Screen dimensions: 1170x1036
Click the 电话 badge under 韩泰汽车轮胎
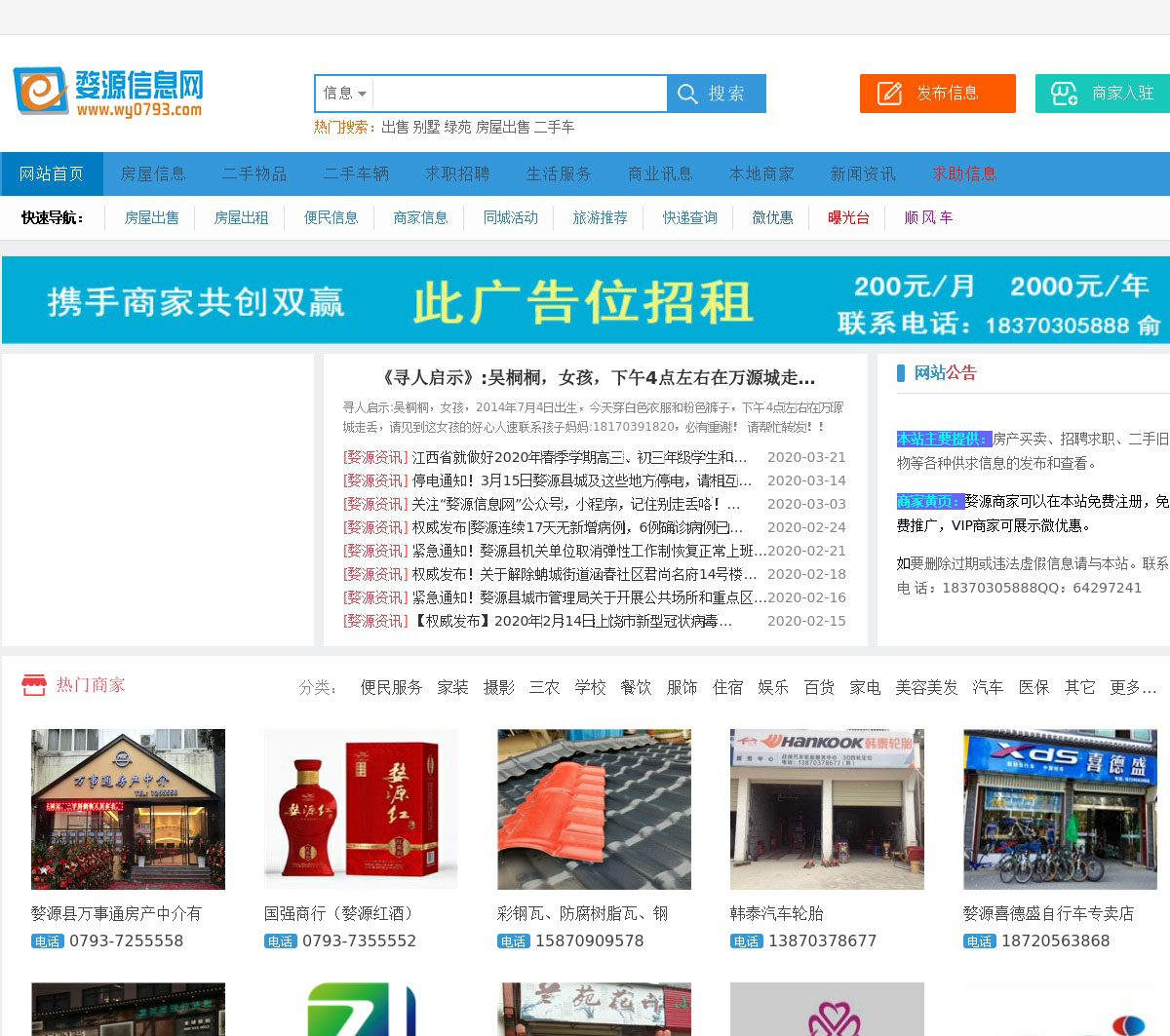click(x=746, y=941)
